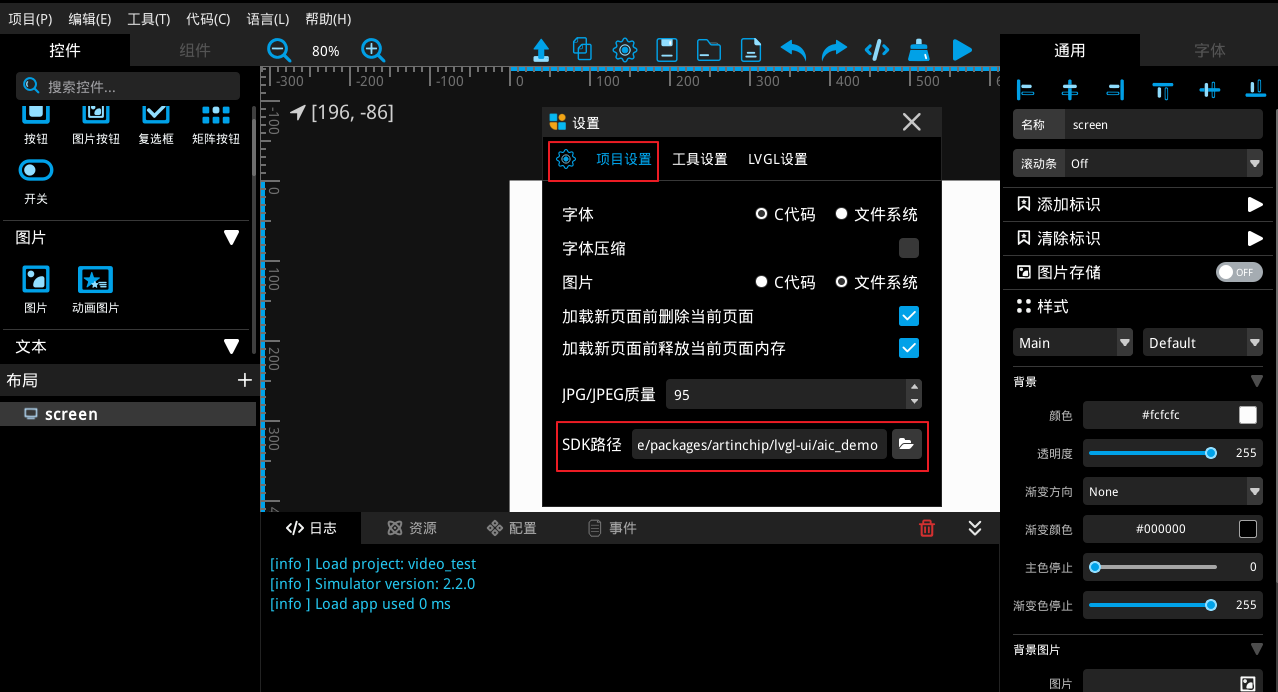Image resolution: width=1278 pixels, height=692 pixels.
Task: Enable 字体压缩 checkbox
Action: [x=909, y=248]
